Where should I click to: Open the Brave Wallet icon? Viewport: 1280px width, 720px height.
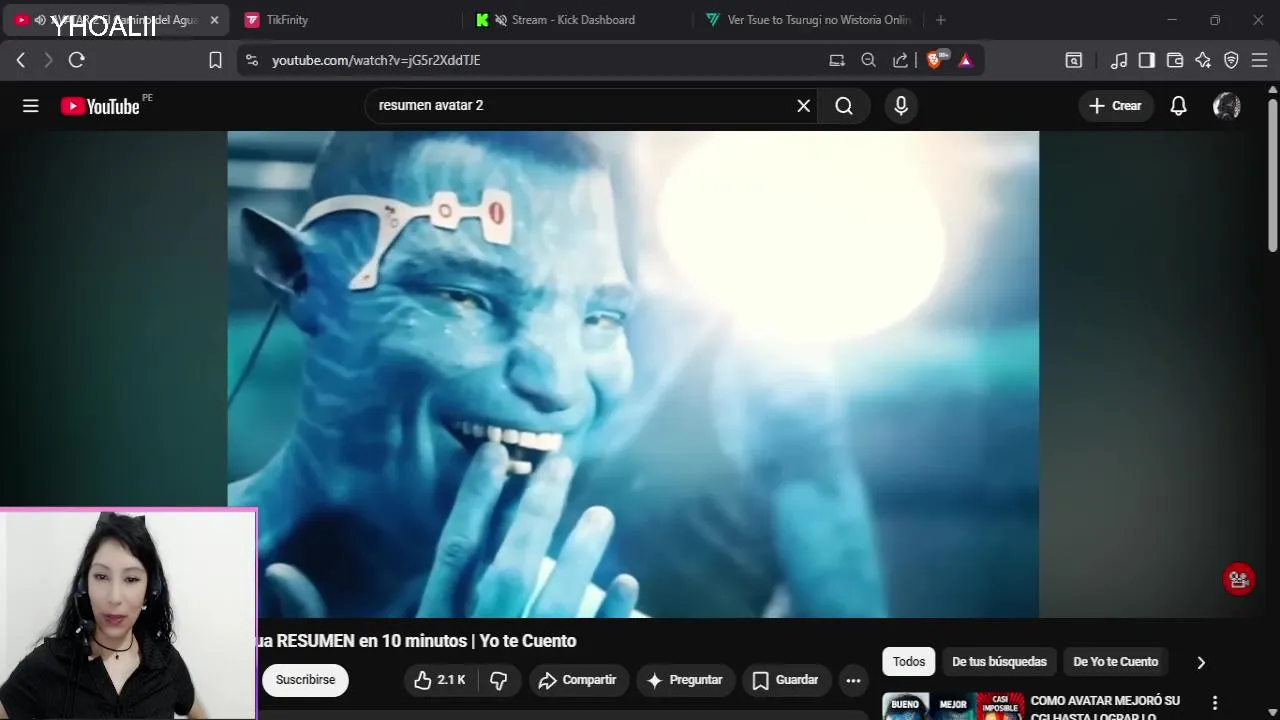point(1175,60)
